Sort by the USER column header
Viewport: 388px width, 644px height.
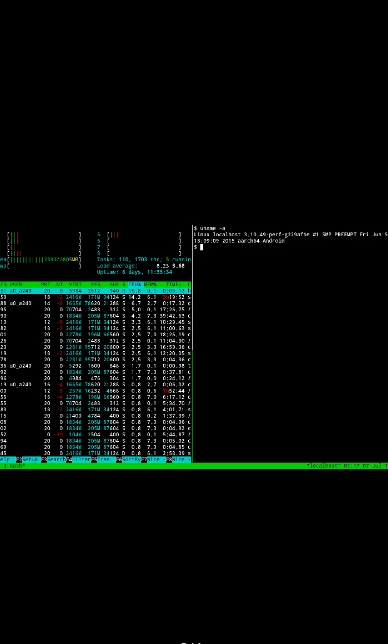point(16,284)
